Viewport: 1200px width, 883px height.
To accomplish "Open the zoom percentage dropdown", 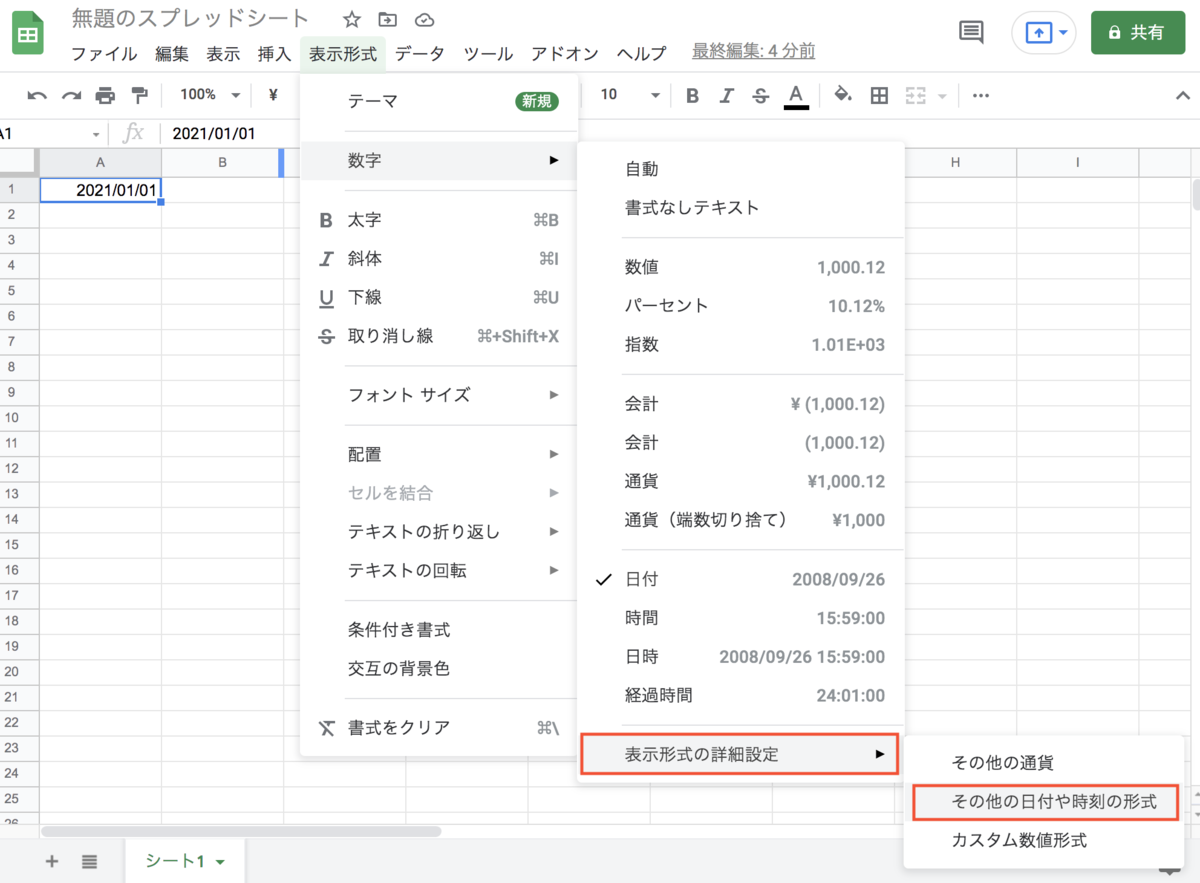I will [x=207, y=94].
